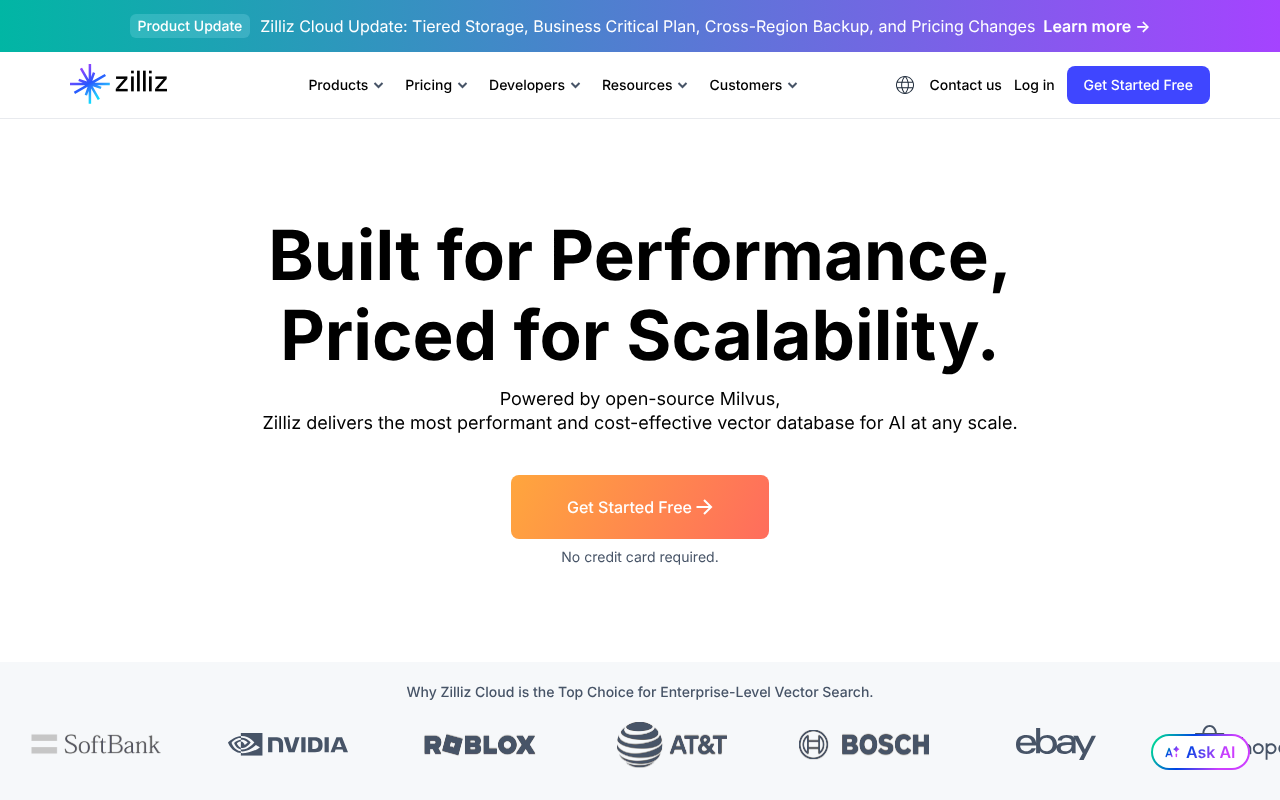
Task: Click the eBay logo
Action: click(1055, 744)
